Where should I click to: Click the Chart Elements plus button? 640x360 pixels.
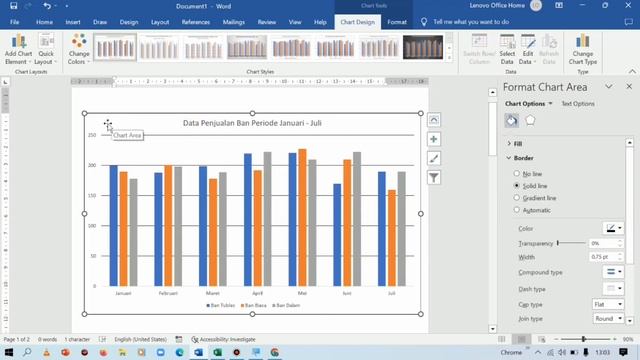[433, 139]
